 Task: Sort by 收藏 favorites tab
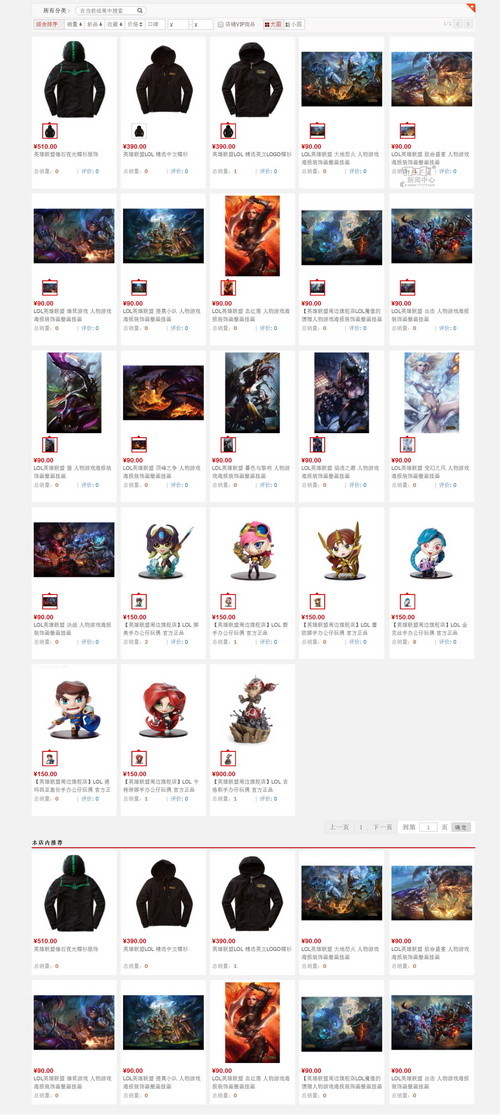(115, 24)
